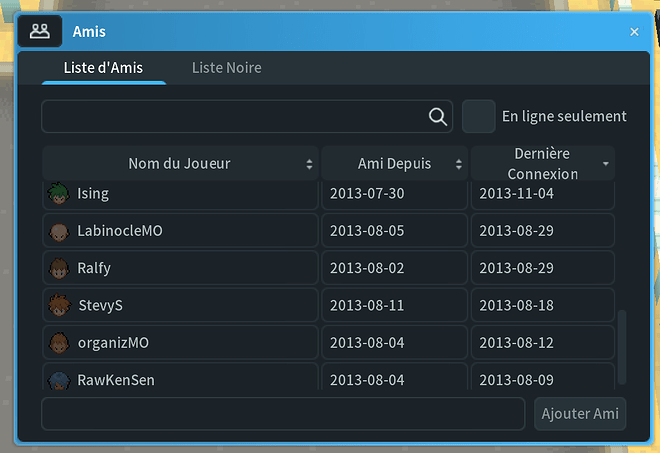Click RawKenSen's blue-haired avatar
Image resolution: width=660 pixels, height=453 pixels.
[x=59, y=380]
